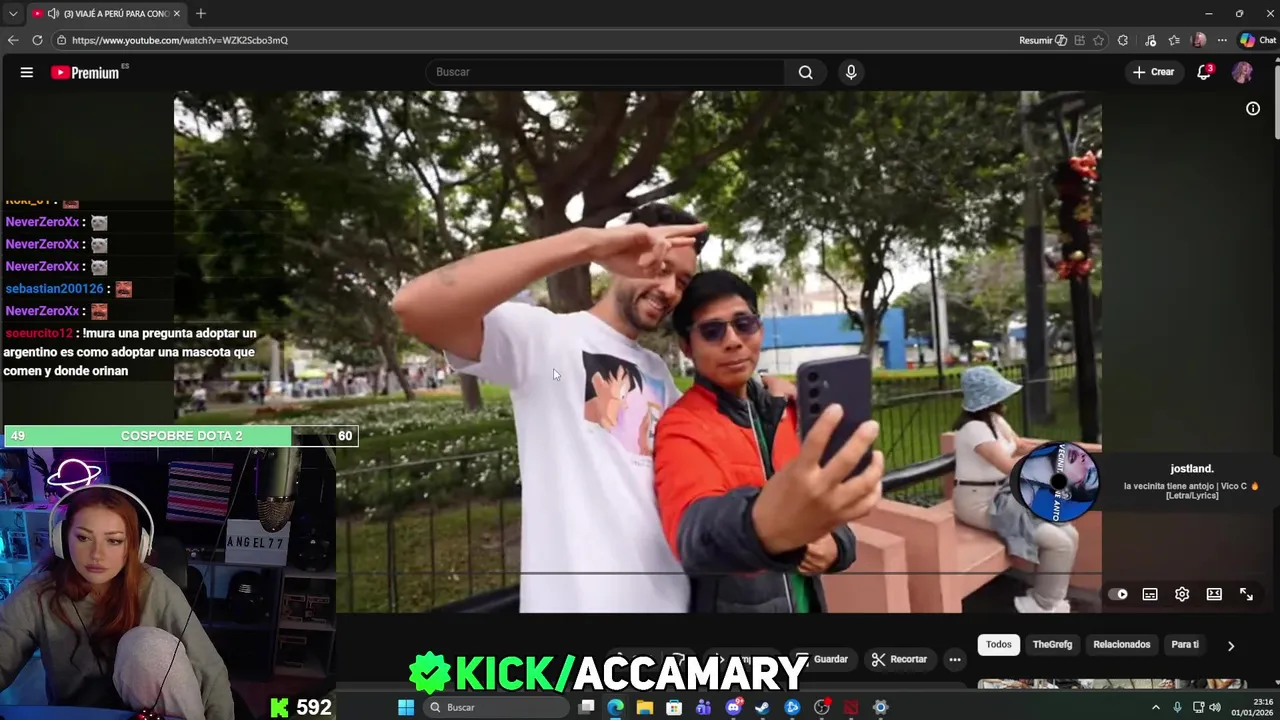Open more actions three-dot menu below video

click(955, 659)
